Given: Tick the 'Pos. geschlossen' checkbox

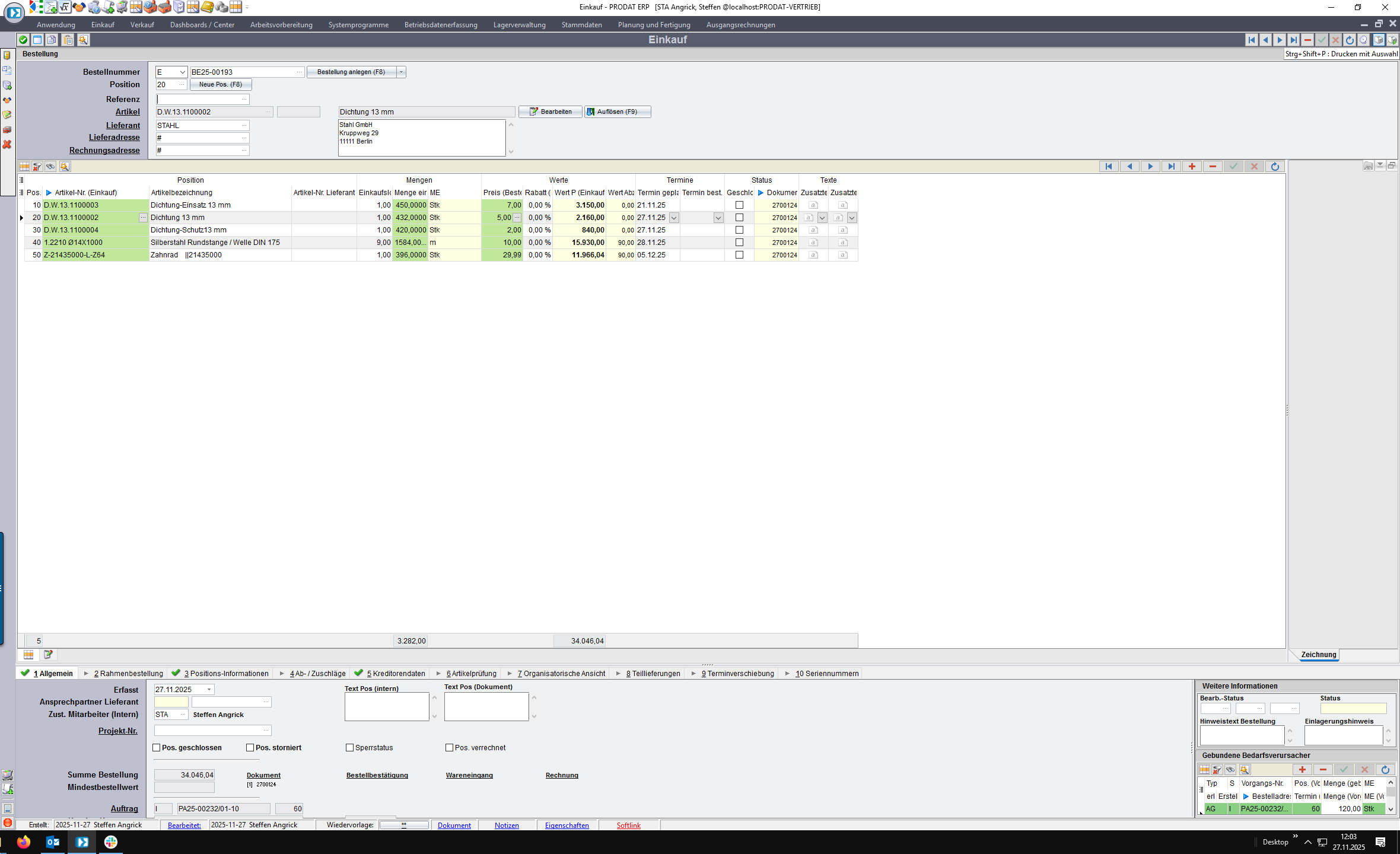Looking at the screenshot, I should click(157, 748).
